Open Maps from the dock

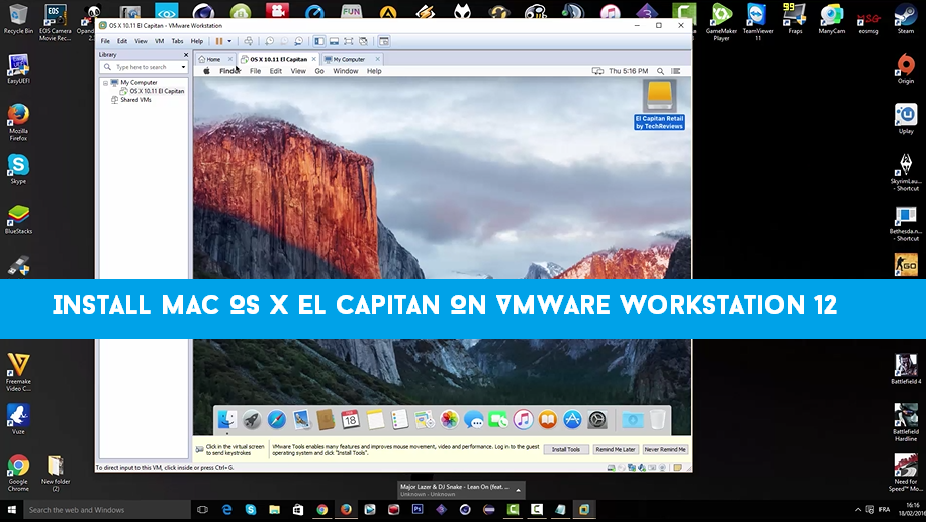click(x=424, y=420)
